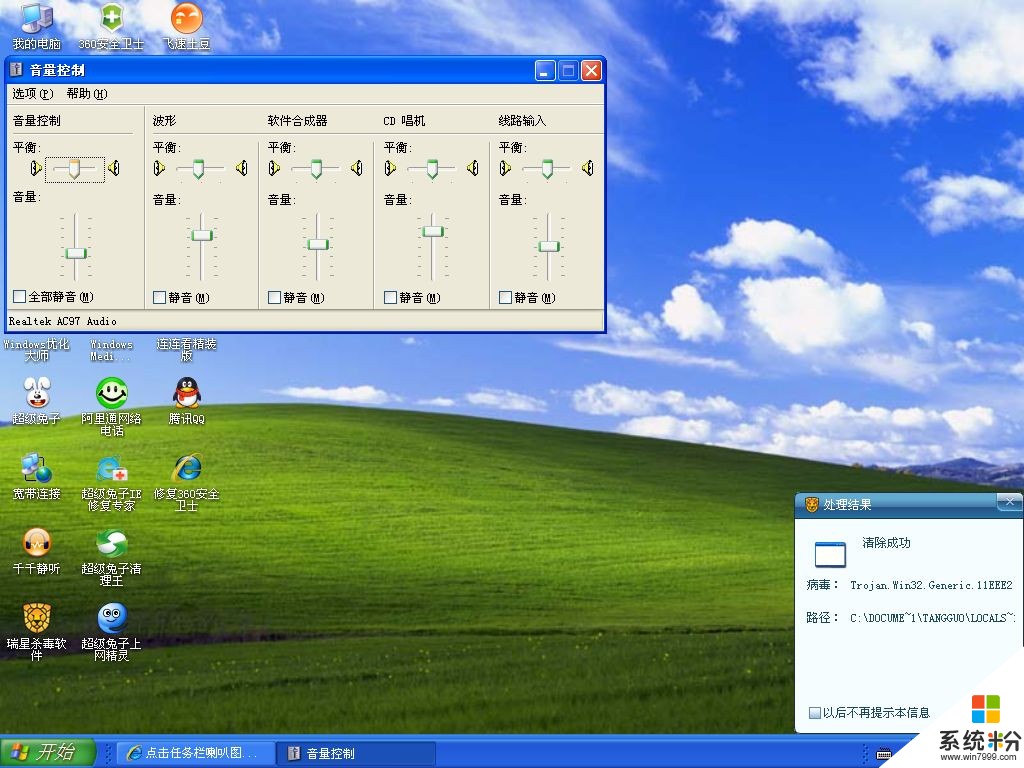Click 音量控制 taskbar button
Image resolution: width=1024 pixels, height=768 pixels.
pyautogui.click(x=357, y=753)
